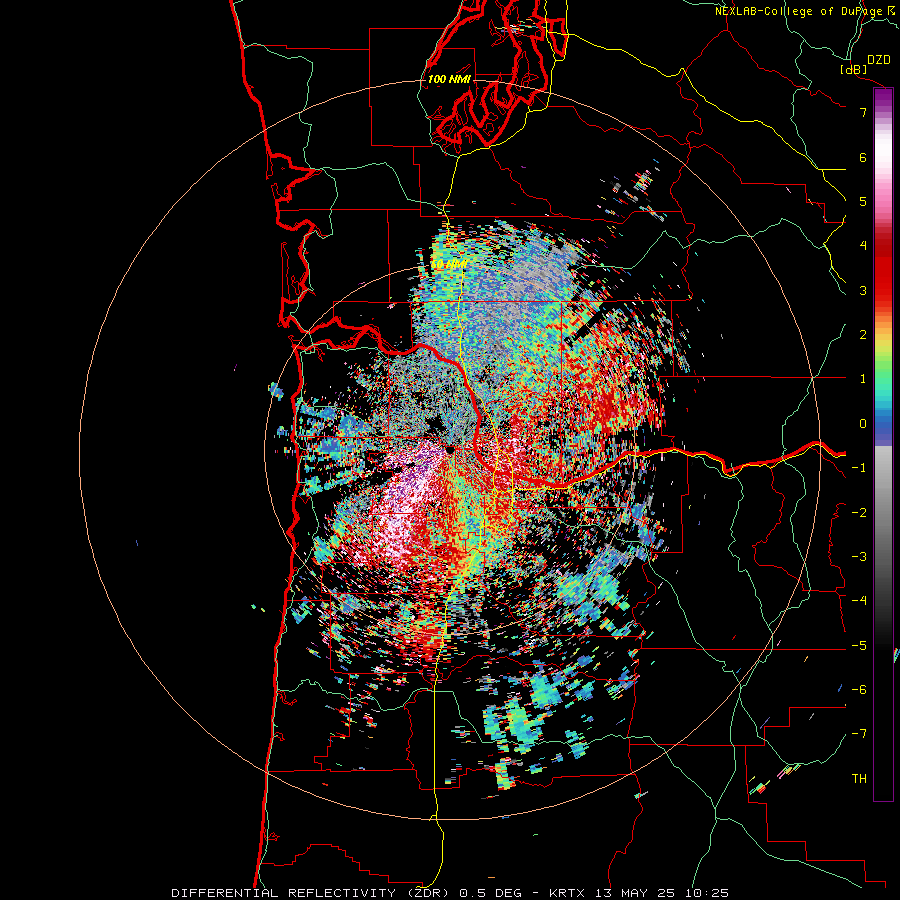Click the DZD product label

coord(879,60)
